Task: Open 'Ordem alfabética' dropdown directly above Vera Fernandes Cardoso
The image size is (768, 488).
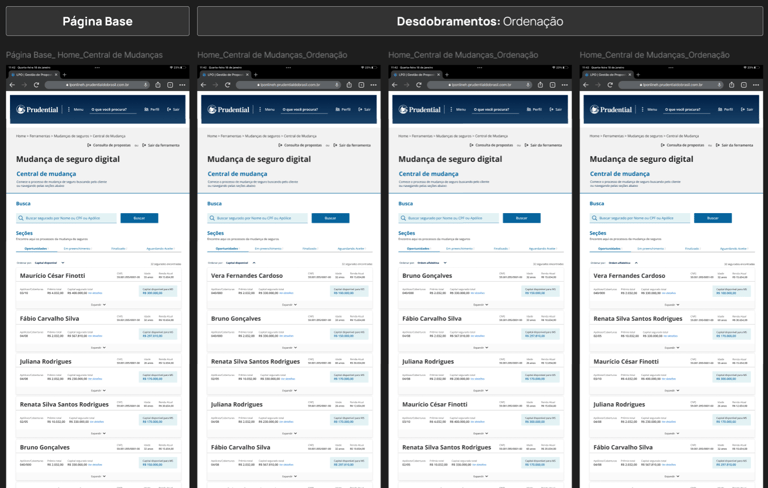Action: click(623, 263)
